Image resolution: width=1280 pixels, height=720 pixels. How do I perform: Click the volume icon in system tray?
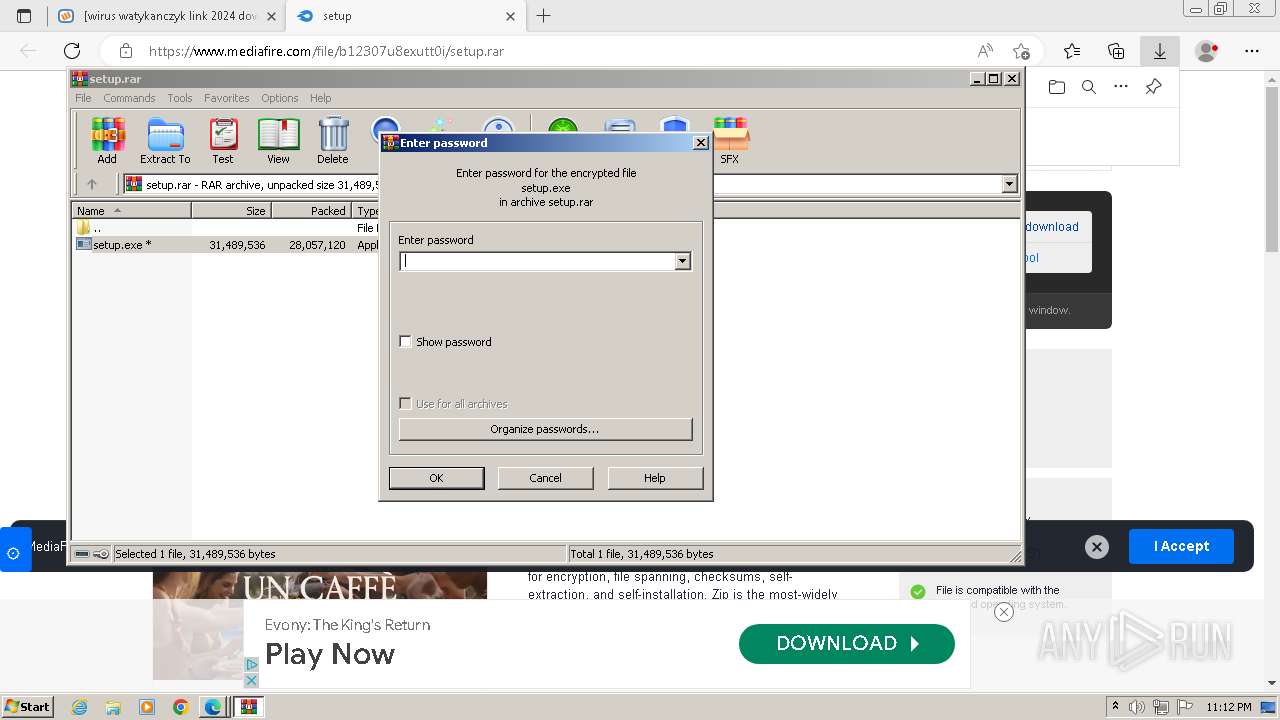click(x=1136, y=707)
